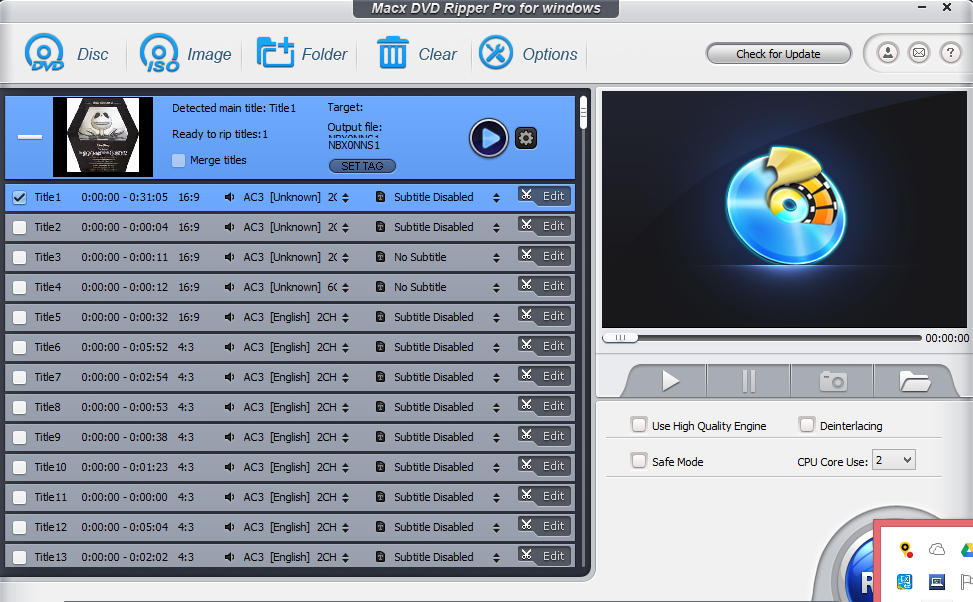The width and height of the screenshot is (973, 602).
Task: Click the blue tray icon below the red and yellow one
Action: coord(905,582)
